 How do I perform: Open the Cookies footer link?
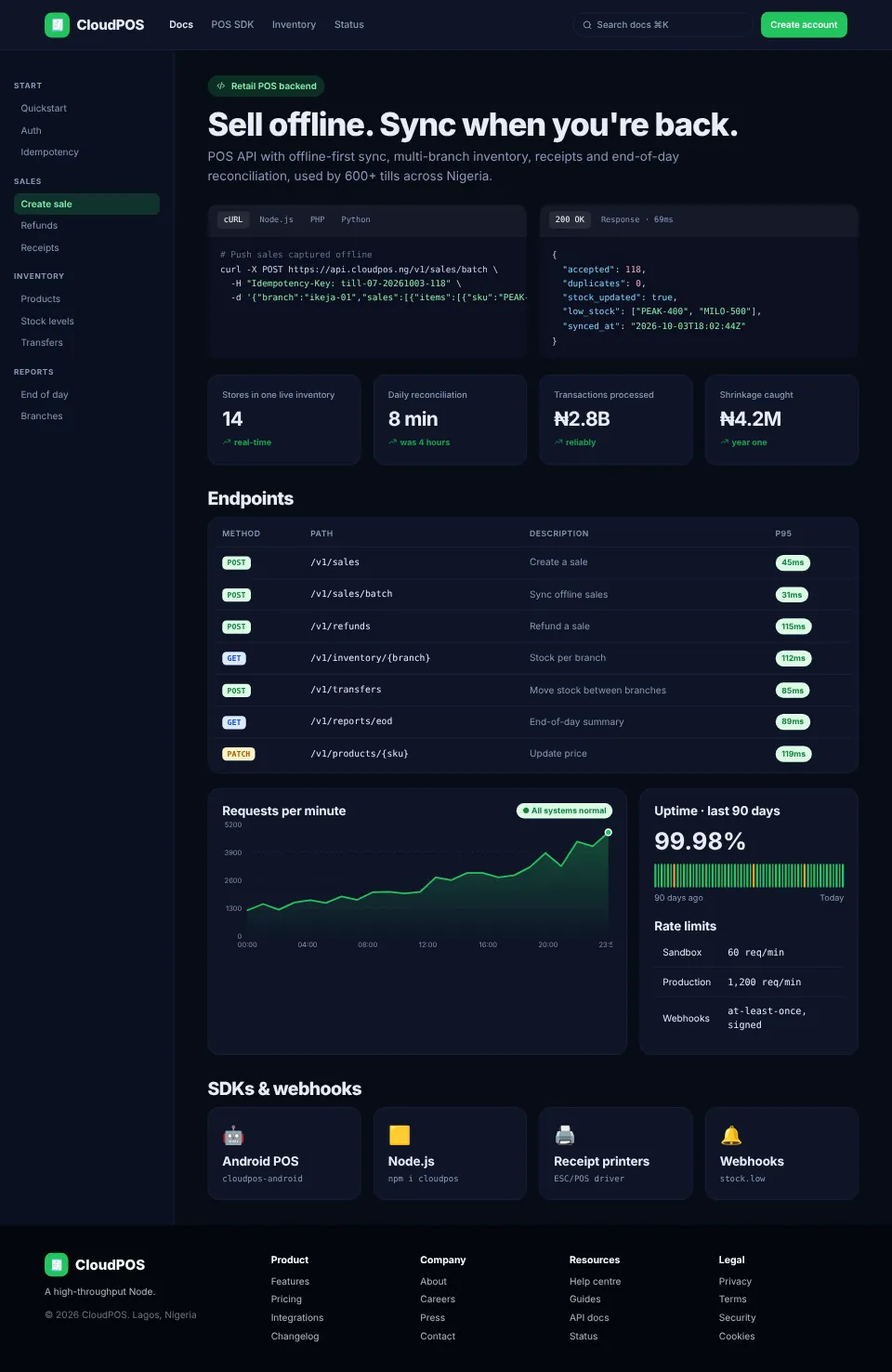point(737,1337)
